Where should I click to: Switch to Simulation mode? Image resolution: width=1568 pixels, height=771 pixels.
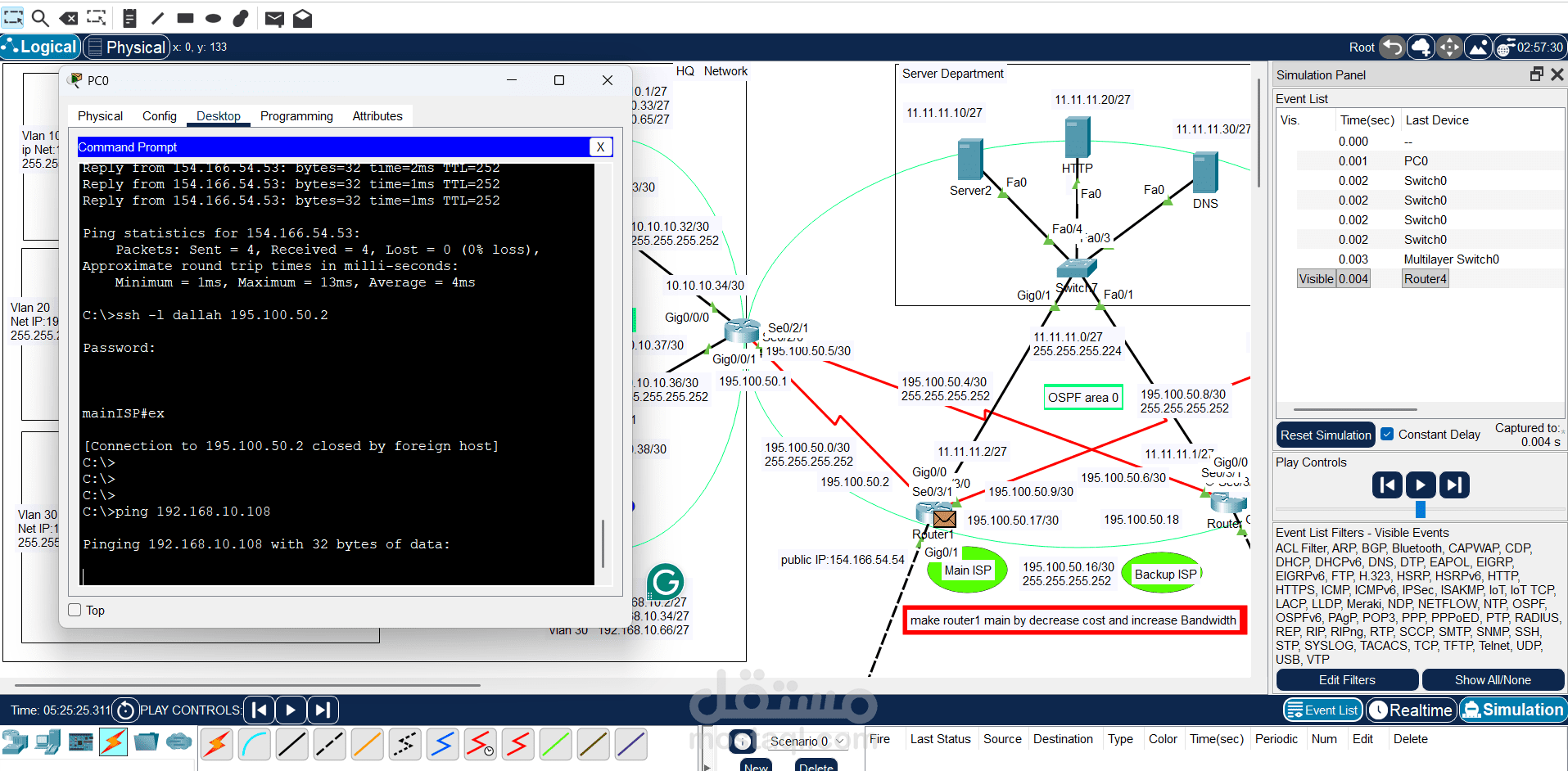click(1513, 710)
